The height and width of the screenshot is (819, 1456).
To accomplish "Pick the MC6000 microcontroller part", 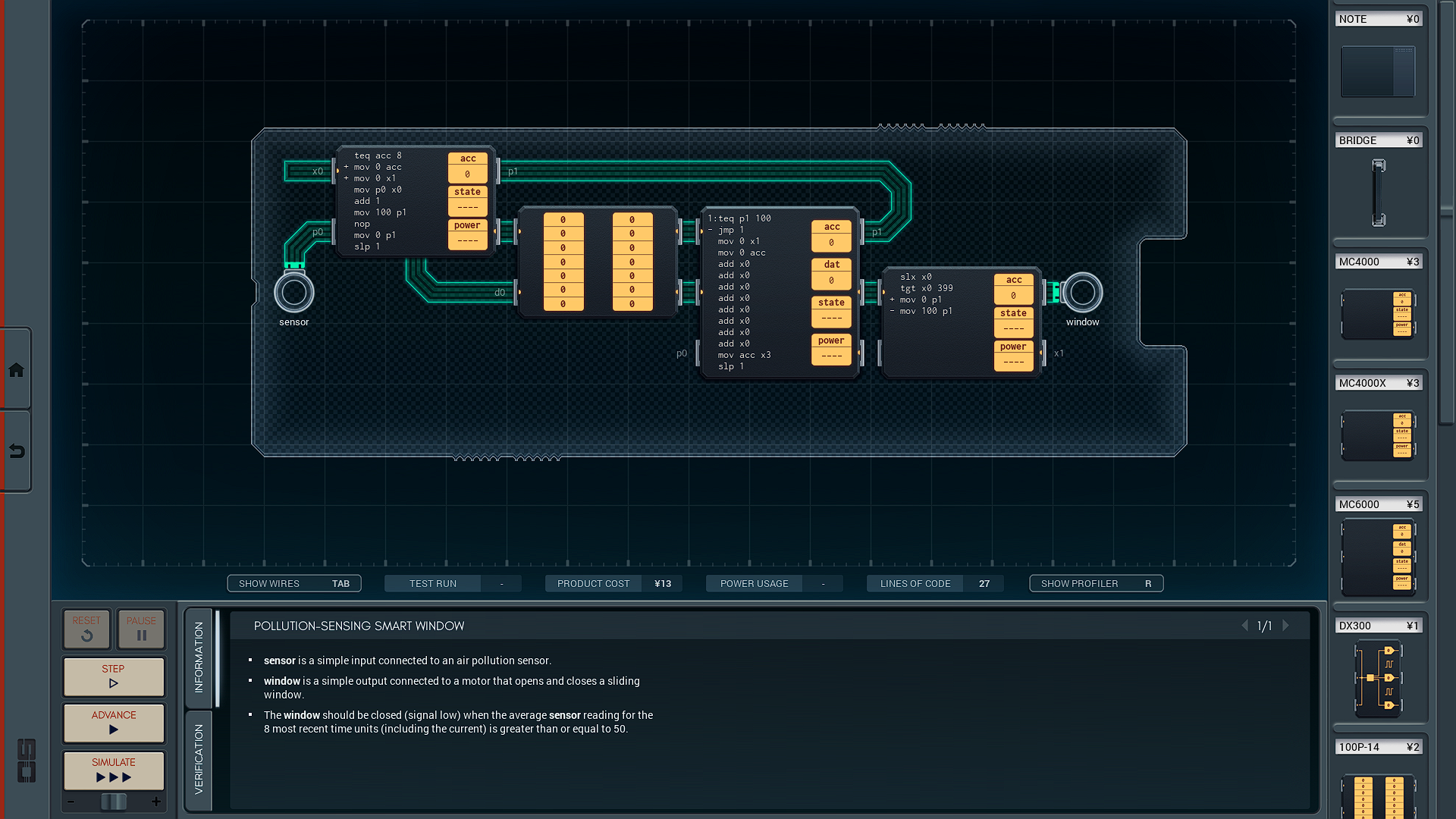I will [x=1378, y=557].
